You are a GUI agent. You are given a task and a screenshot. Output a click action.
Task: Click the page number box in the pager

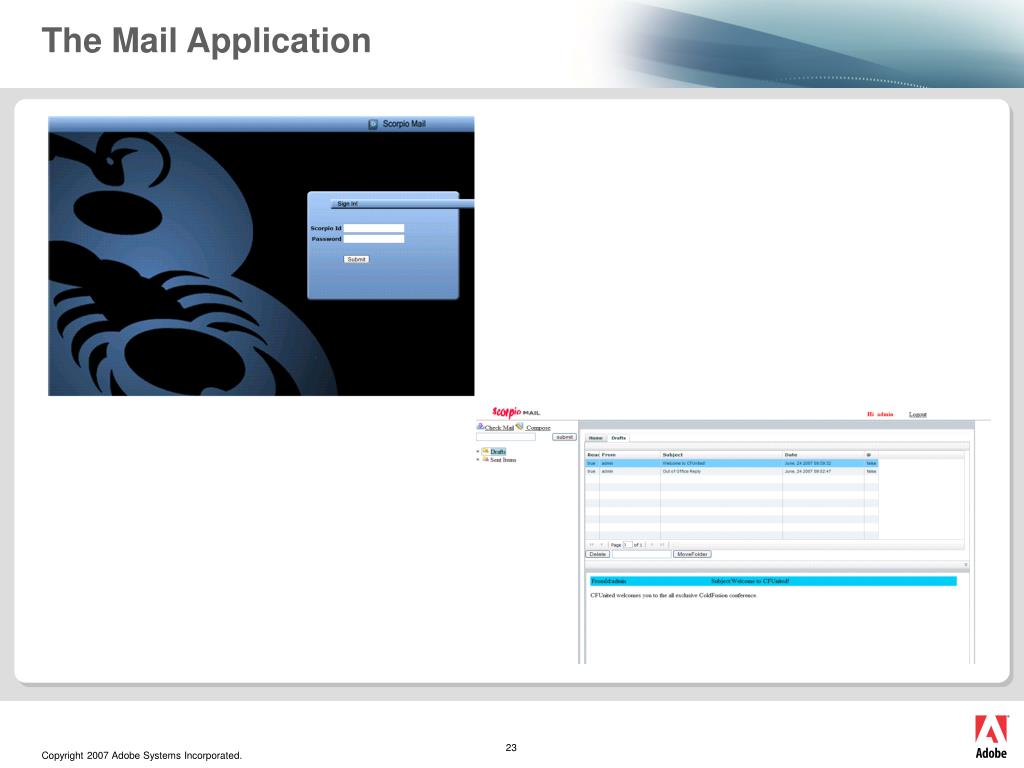click(x=628, y=545)
